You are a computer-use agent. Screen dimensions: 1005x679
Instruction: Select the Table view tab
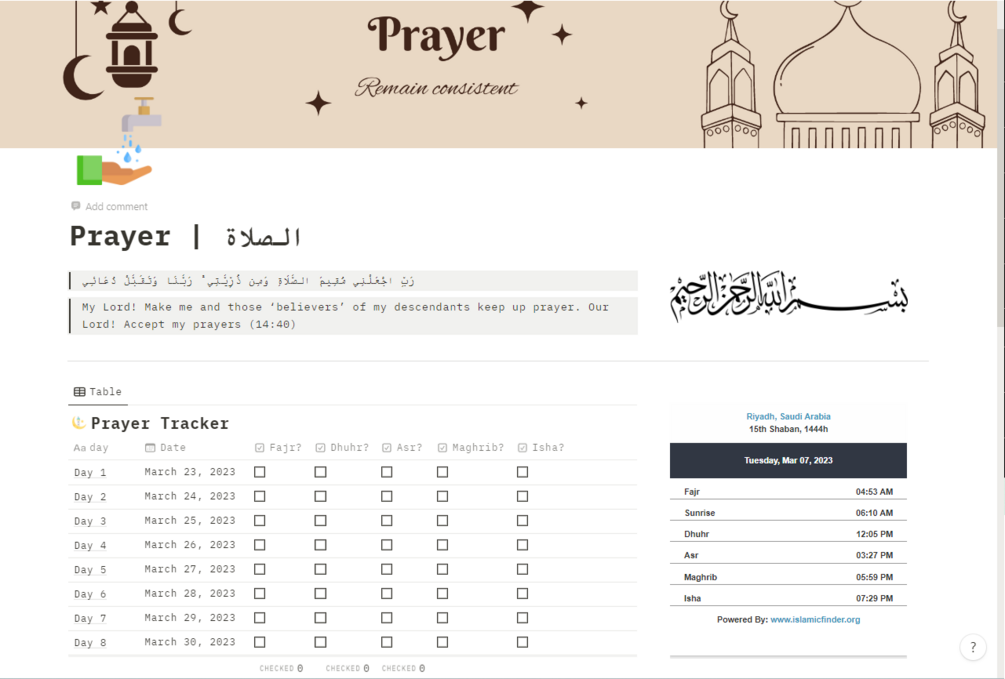(x=98, y=392)
